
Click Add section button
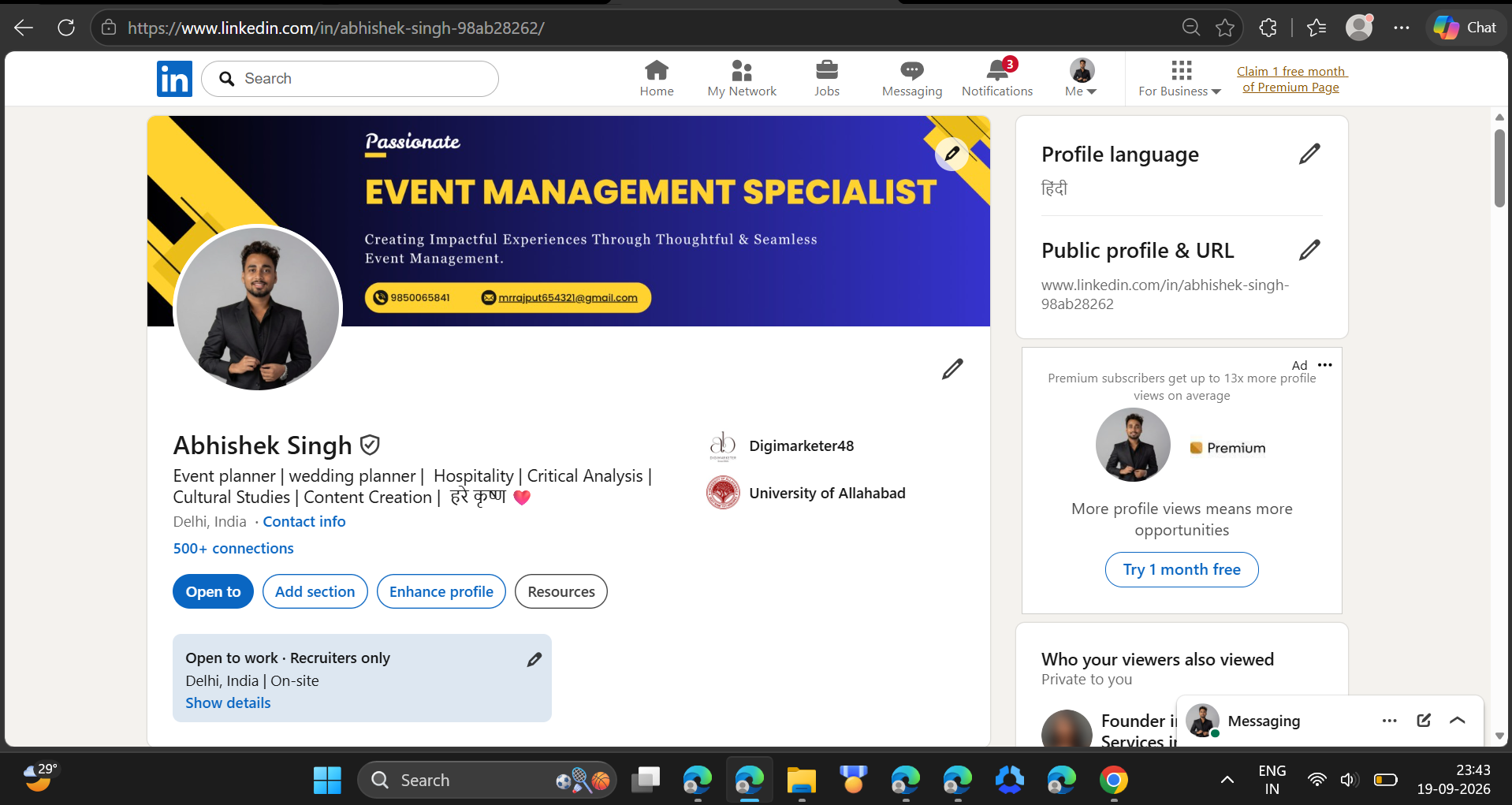click(315, 591)
